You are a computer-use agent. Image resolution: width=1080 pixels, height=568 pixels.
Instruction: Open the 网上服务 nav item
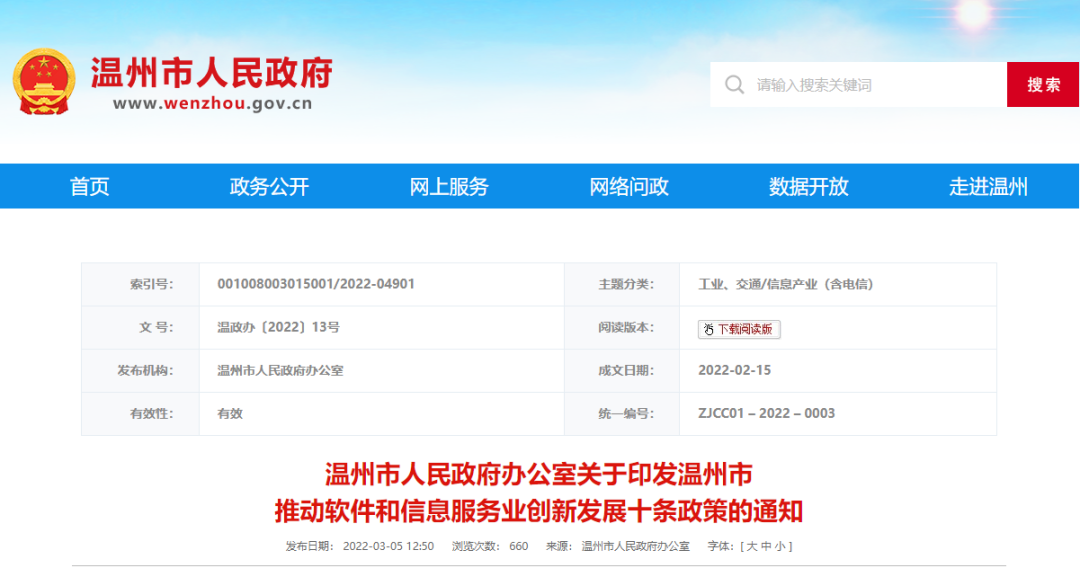[x=449, y=187]
